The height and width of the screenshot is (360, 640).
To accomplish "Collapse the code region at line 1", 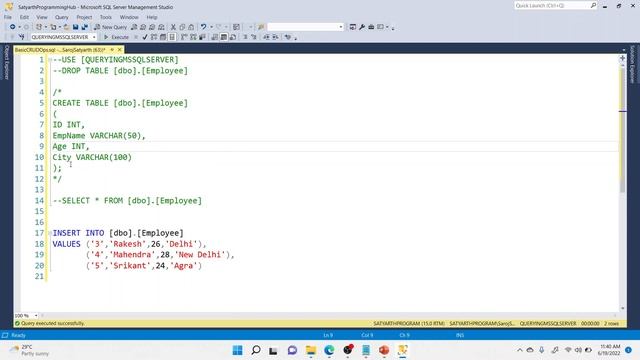I will tap(50, 60).
